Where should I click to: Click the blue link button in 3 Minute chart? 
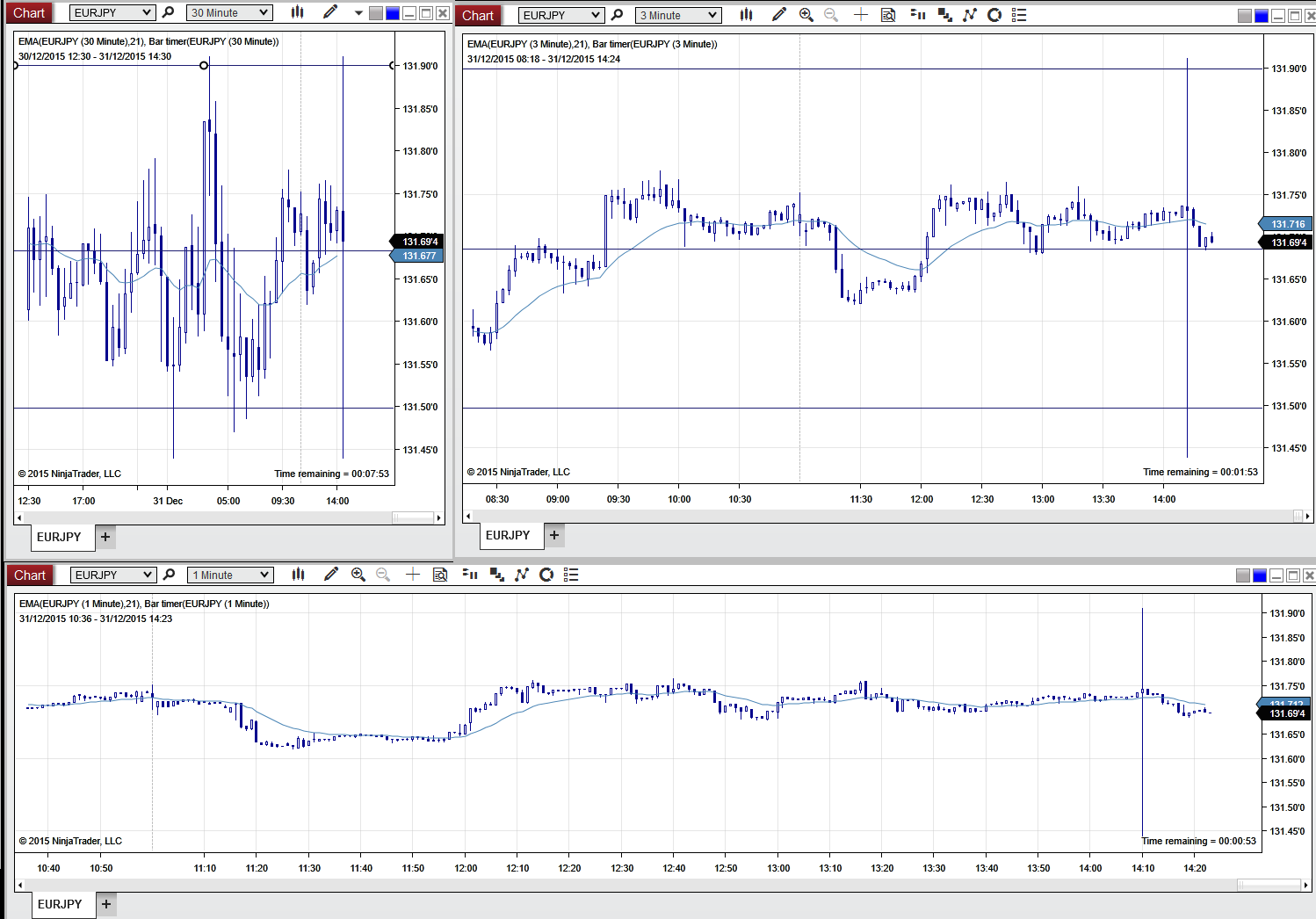click(1262, 16)
